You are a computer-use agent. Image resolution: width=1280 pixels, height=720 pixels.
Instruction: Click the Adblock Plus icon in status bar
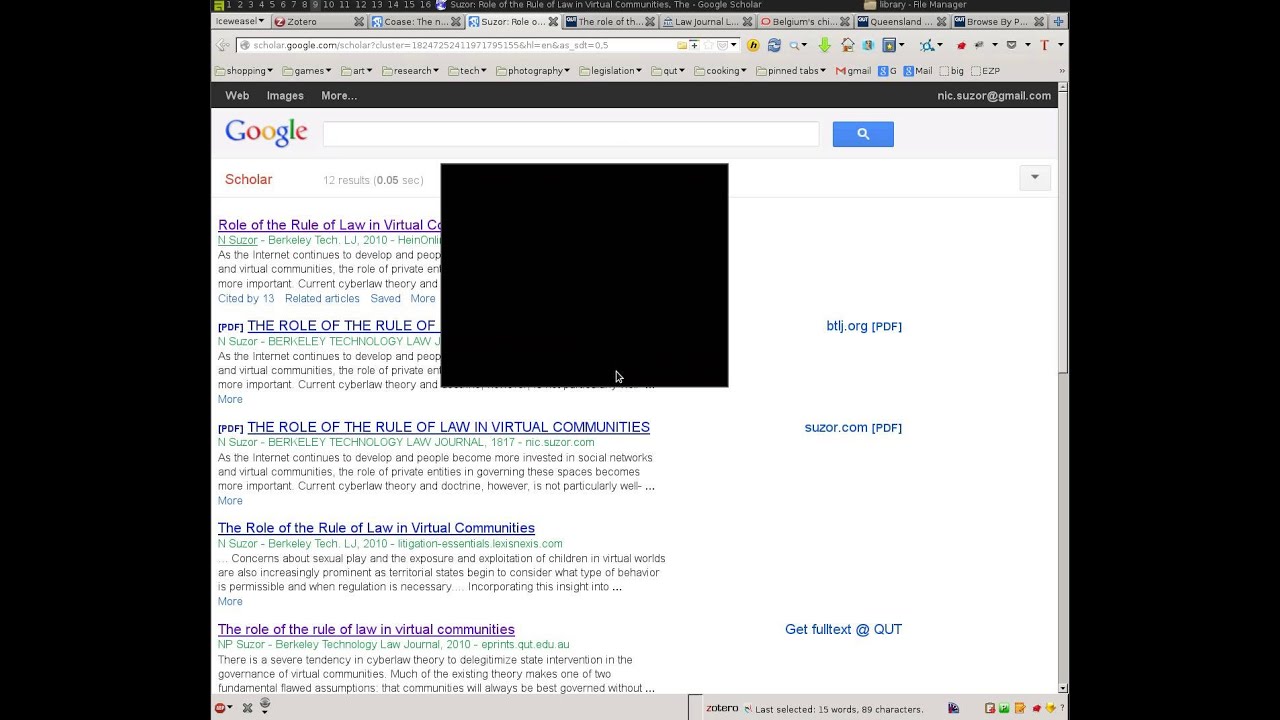coord(220,708)
